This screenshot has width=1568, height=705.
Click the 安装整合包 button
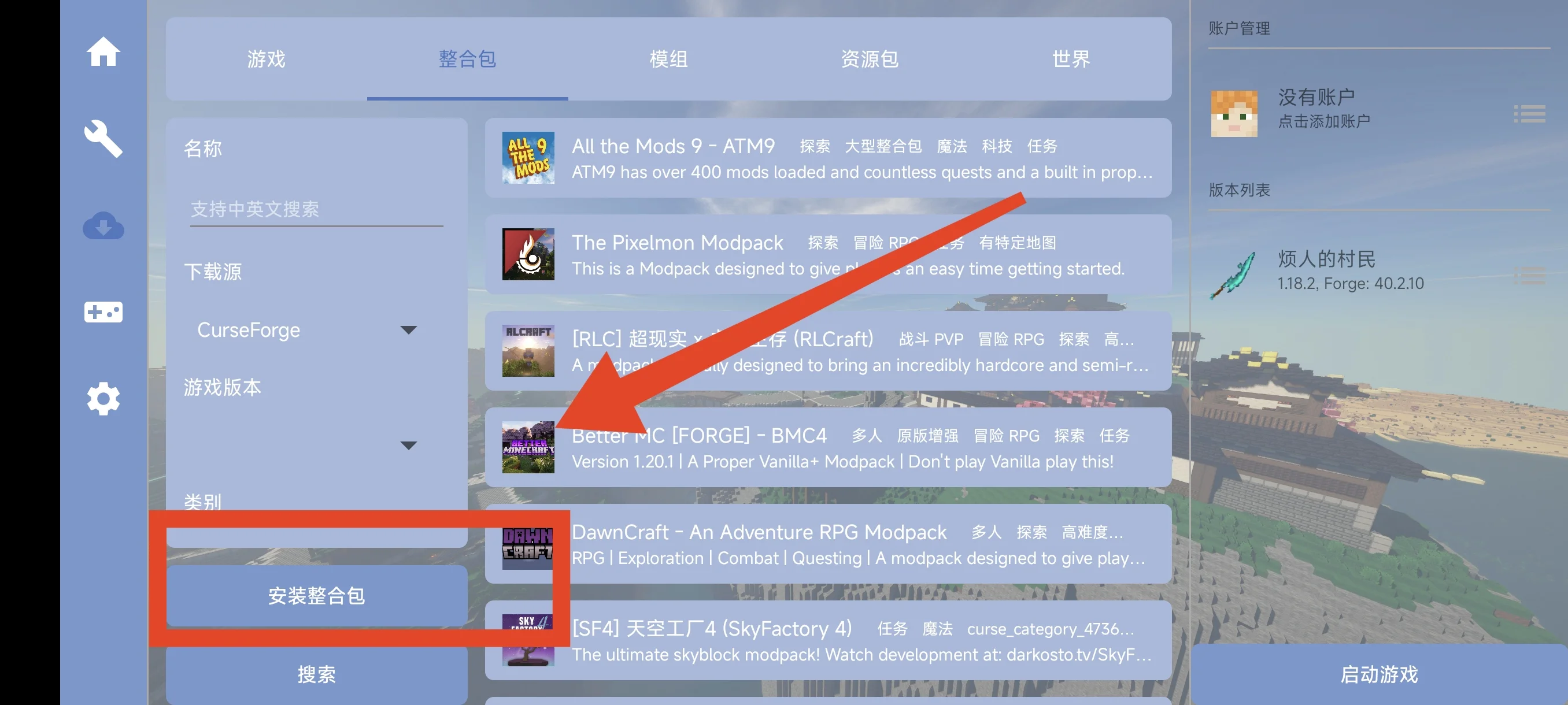[x=316, y=596]
